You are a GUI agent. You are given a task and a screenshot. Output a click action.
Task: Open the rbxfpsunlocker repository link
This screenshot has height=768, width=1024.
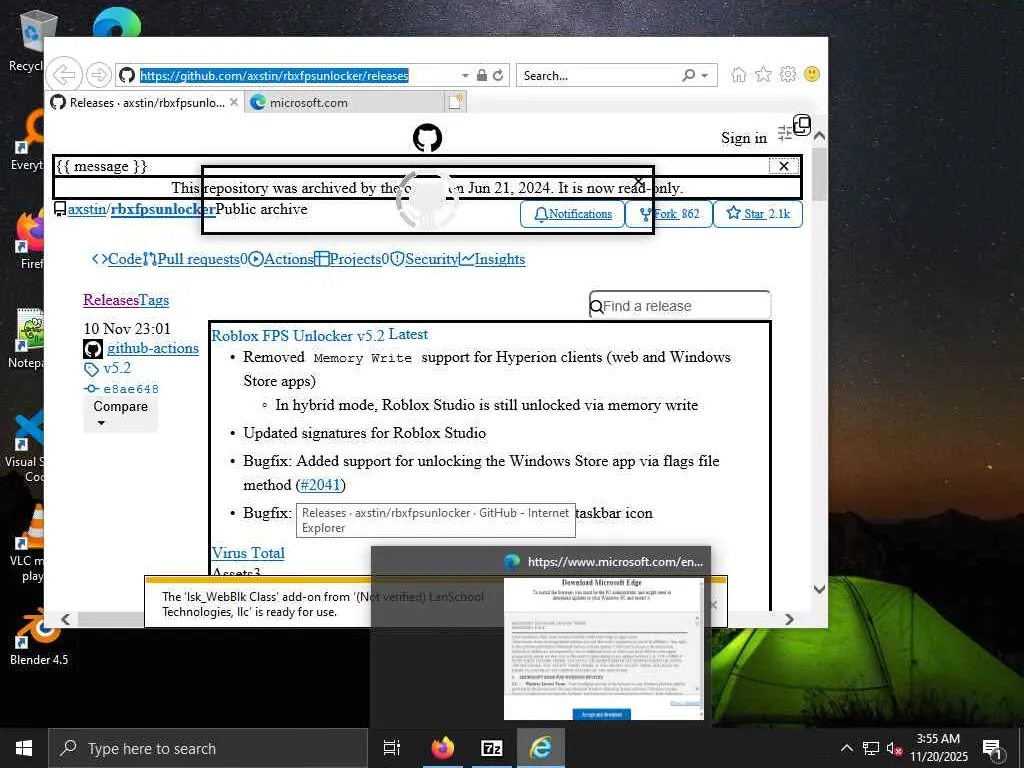click(x=163, y=209)
